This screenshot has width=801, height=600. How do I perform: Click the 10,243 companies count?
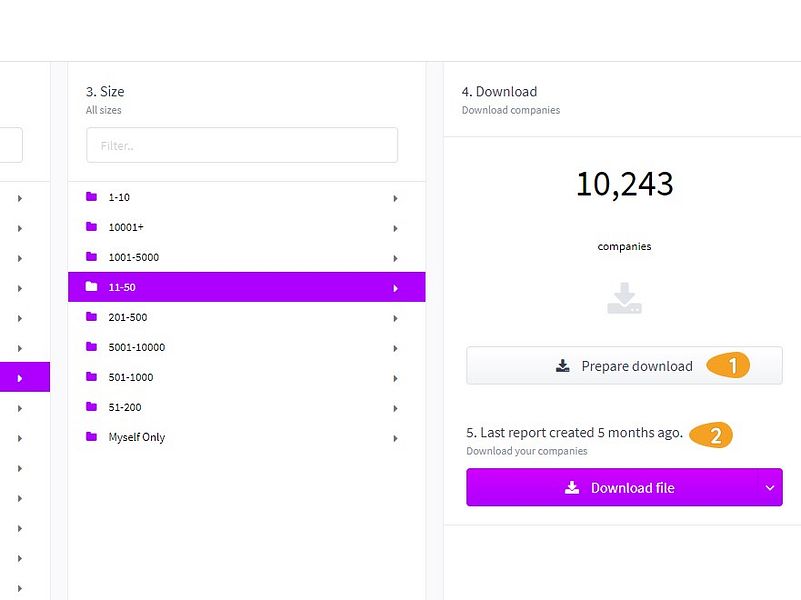(624, 184)
